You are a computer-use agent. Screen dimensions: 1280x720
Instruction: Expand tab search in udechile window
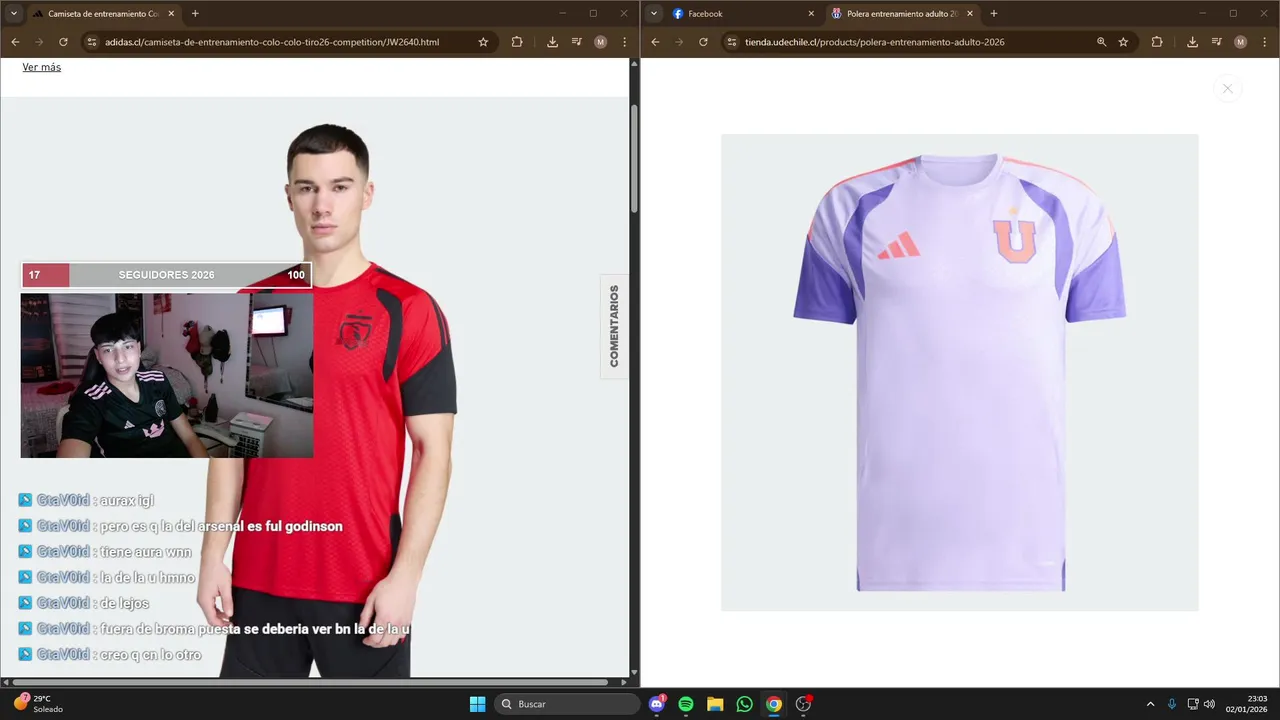click(x=654, y=14)
